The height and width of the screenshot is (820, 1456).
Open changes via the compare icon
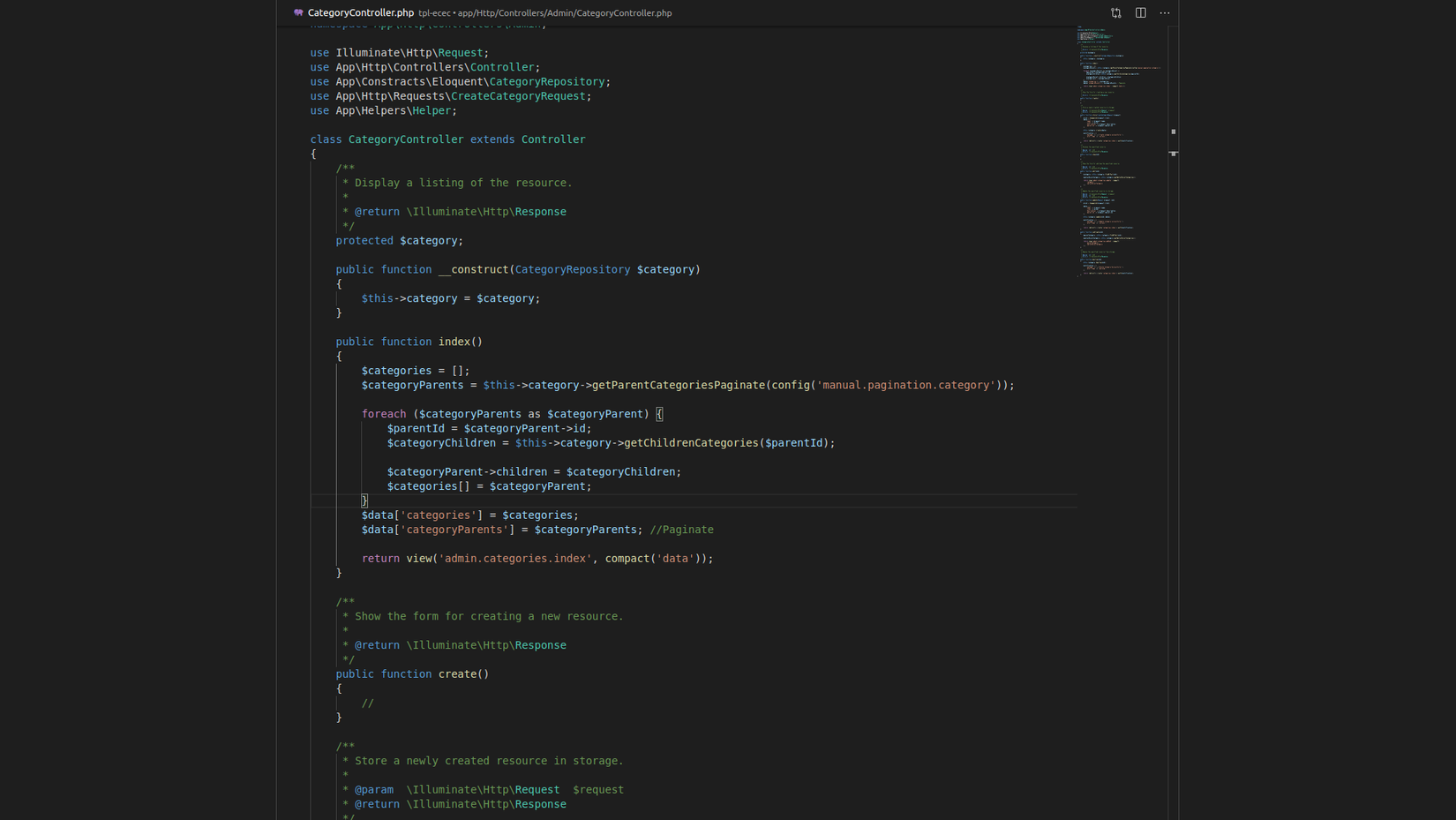point(1116,13)
